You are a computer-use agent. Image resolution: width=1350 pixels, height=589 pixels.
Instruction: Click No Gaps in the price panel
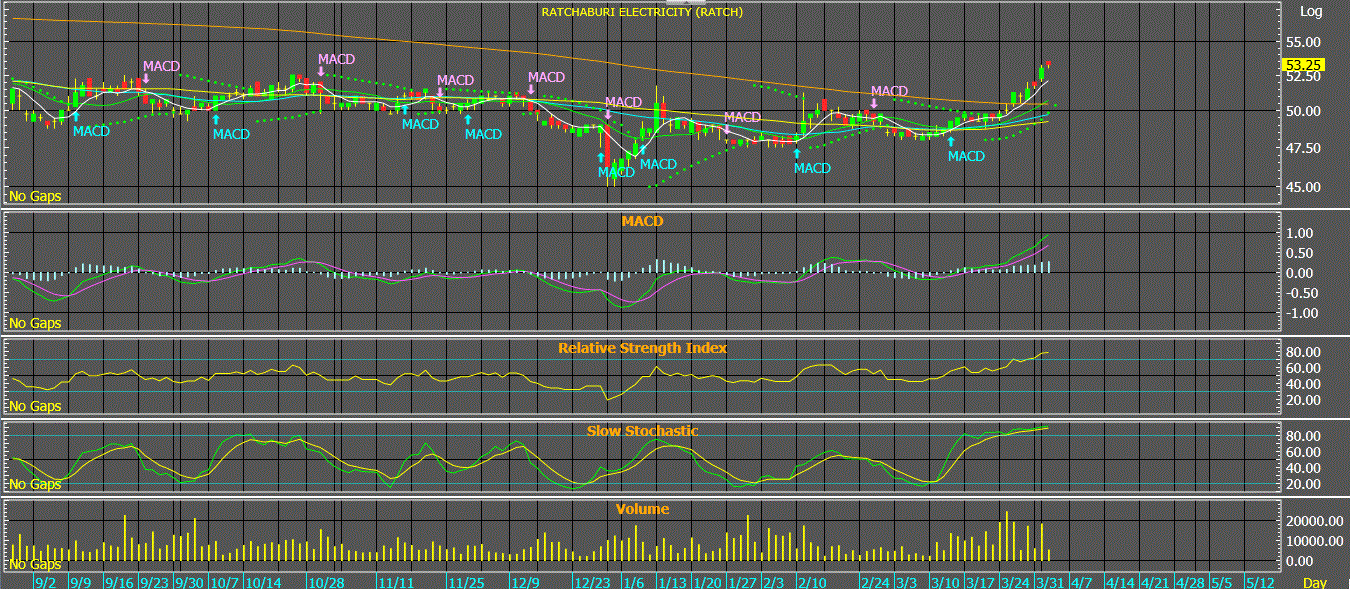point(35,196)
